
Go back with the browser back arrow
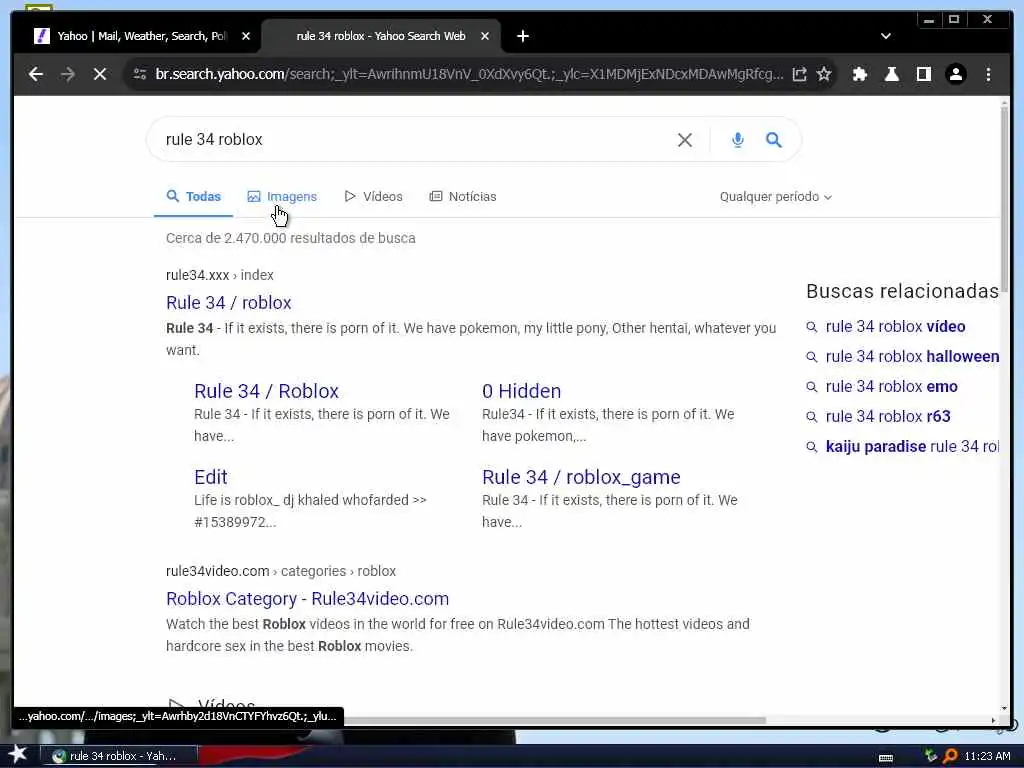(x=36, y=74)
